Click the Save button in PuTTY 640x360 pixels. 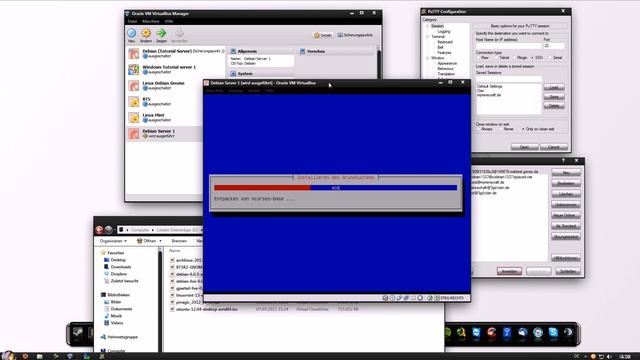[x=554, y=97]
